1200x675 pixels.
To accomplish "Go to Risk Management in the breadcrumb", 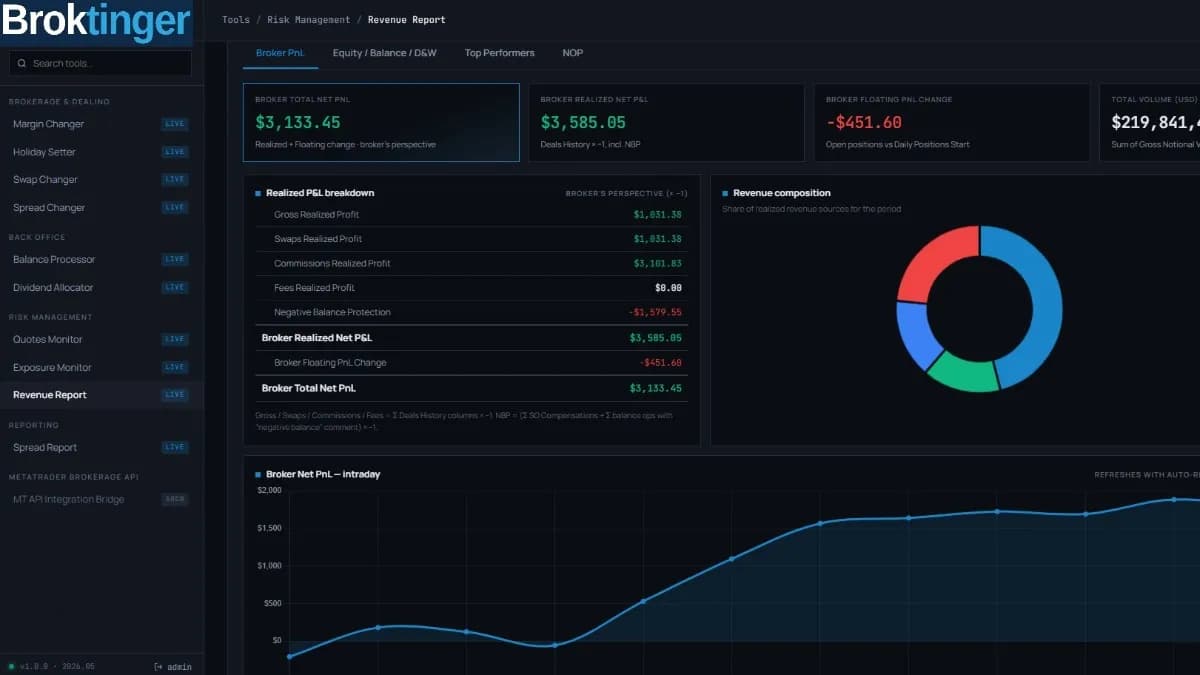I will pos(309,20).
